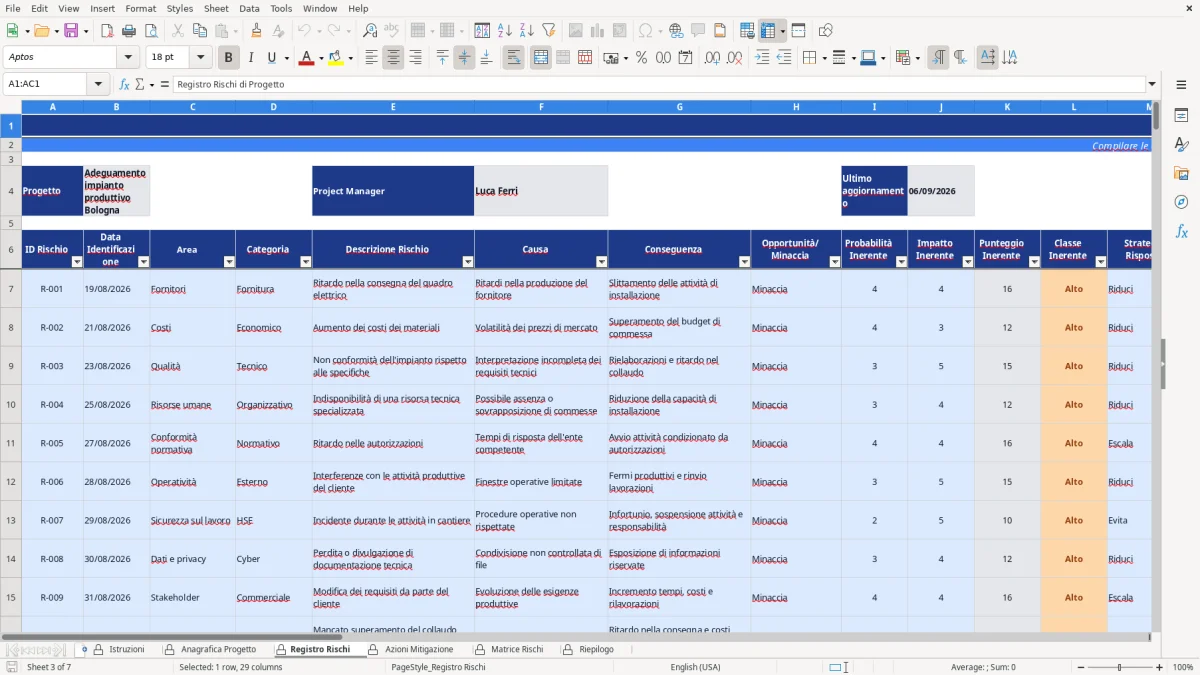The width and height of the screenshot is (1200, 675).
Task: Apply the red font color
Action: (x=305, y=58)
